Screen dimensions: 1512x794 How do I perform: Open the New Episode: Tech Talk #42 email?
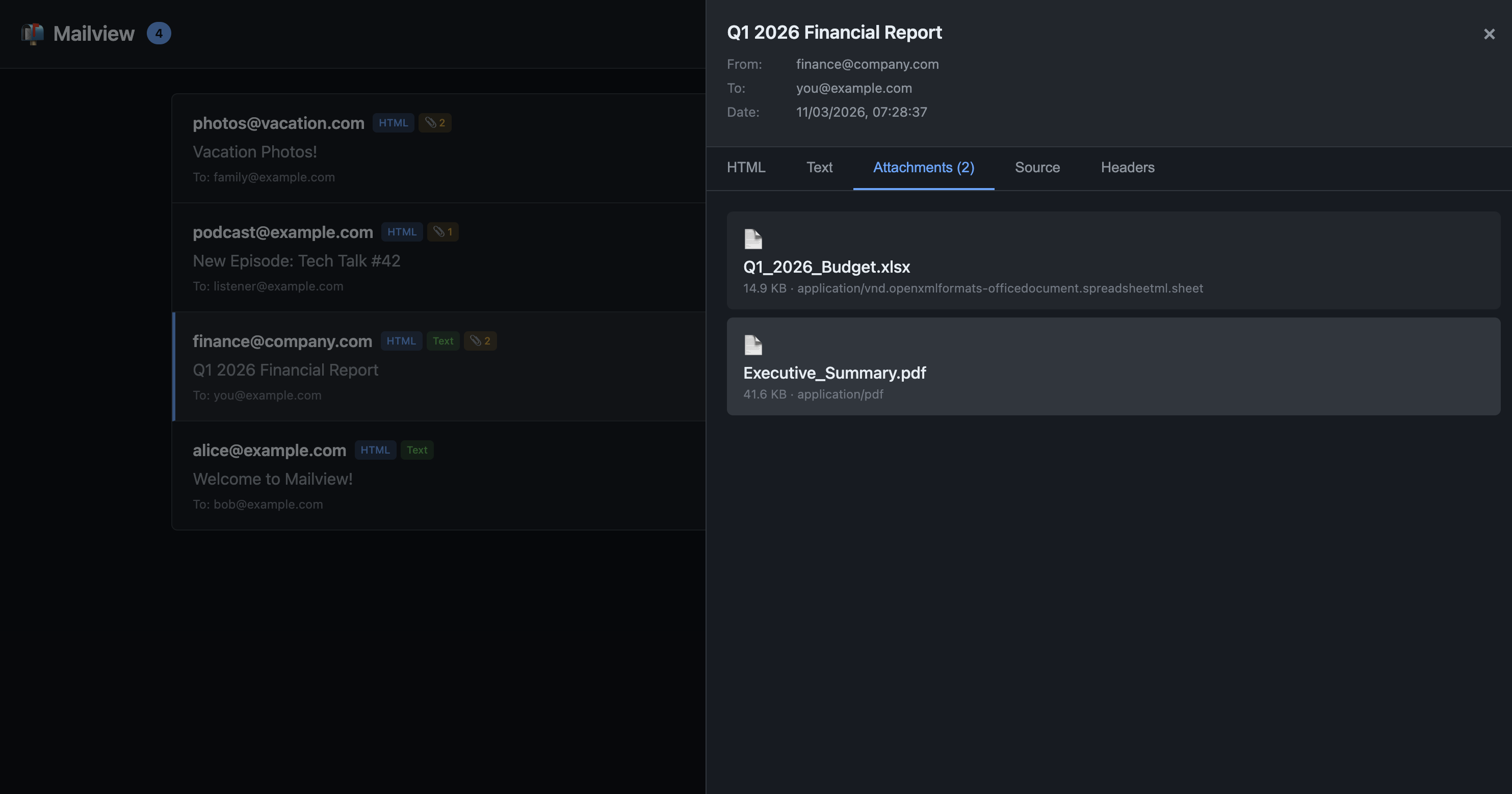[x=439, y=258]
